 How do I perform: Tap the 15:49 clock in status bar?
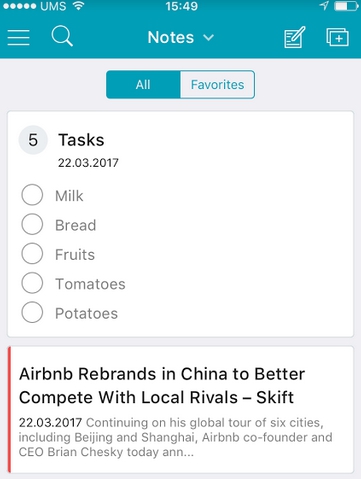click(182, 6)
